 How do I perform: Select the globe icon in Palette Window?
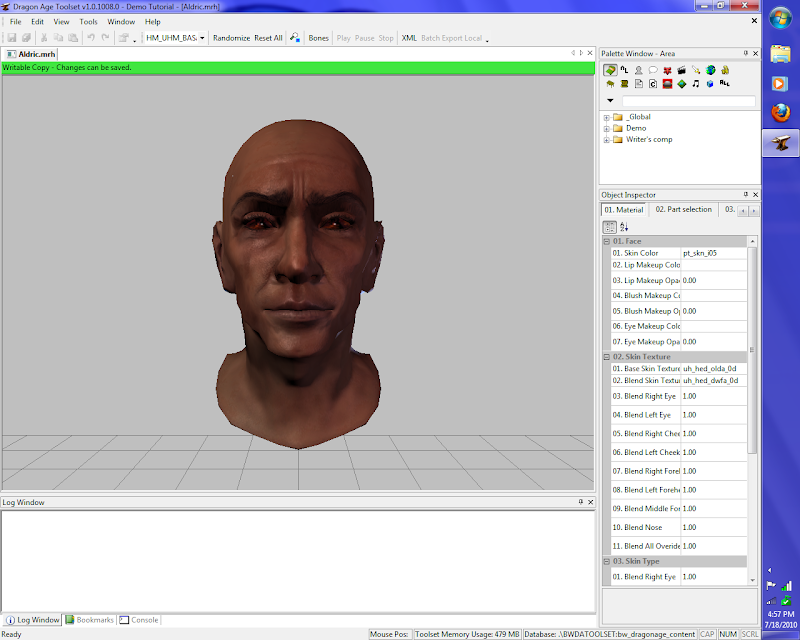pyautogui.click(x=710, y=70)
